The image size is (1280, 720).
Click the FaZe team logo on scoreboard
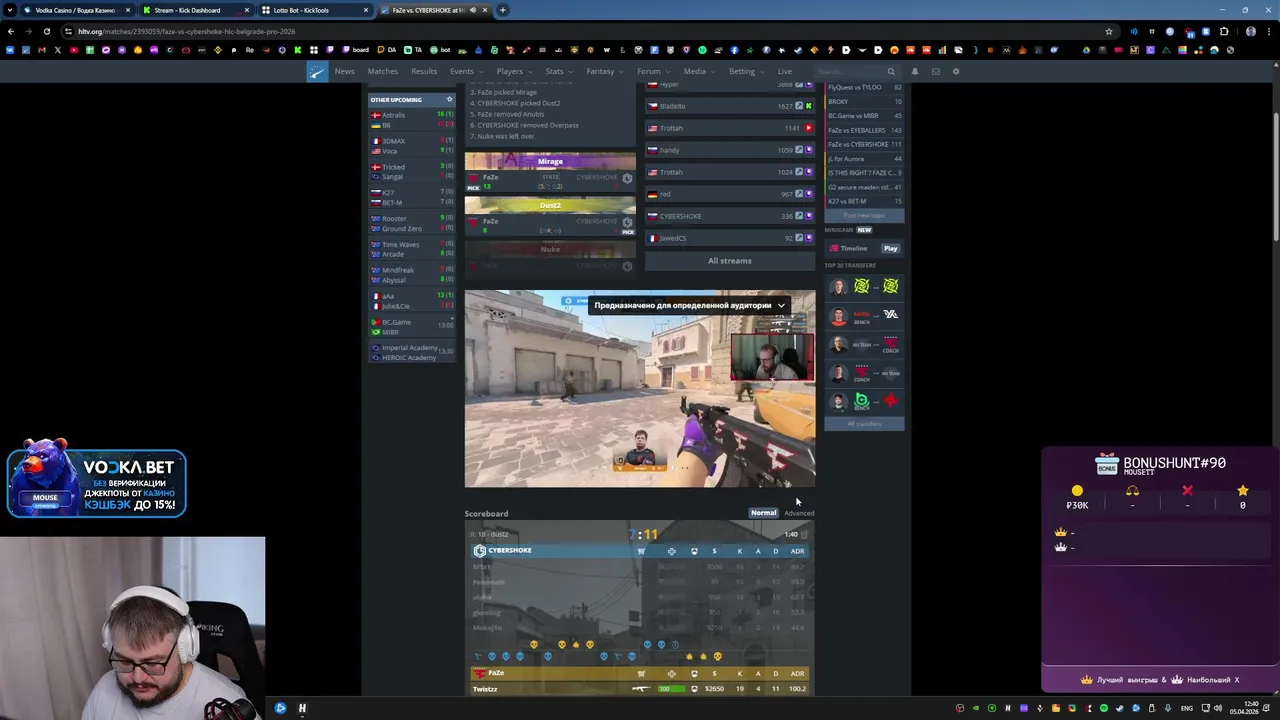pyautogui.click(x=480, y=673)
